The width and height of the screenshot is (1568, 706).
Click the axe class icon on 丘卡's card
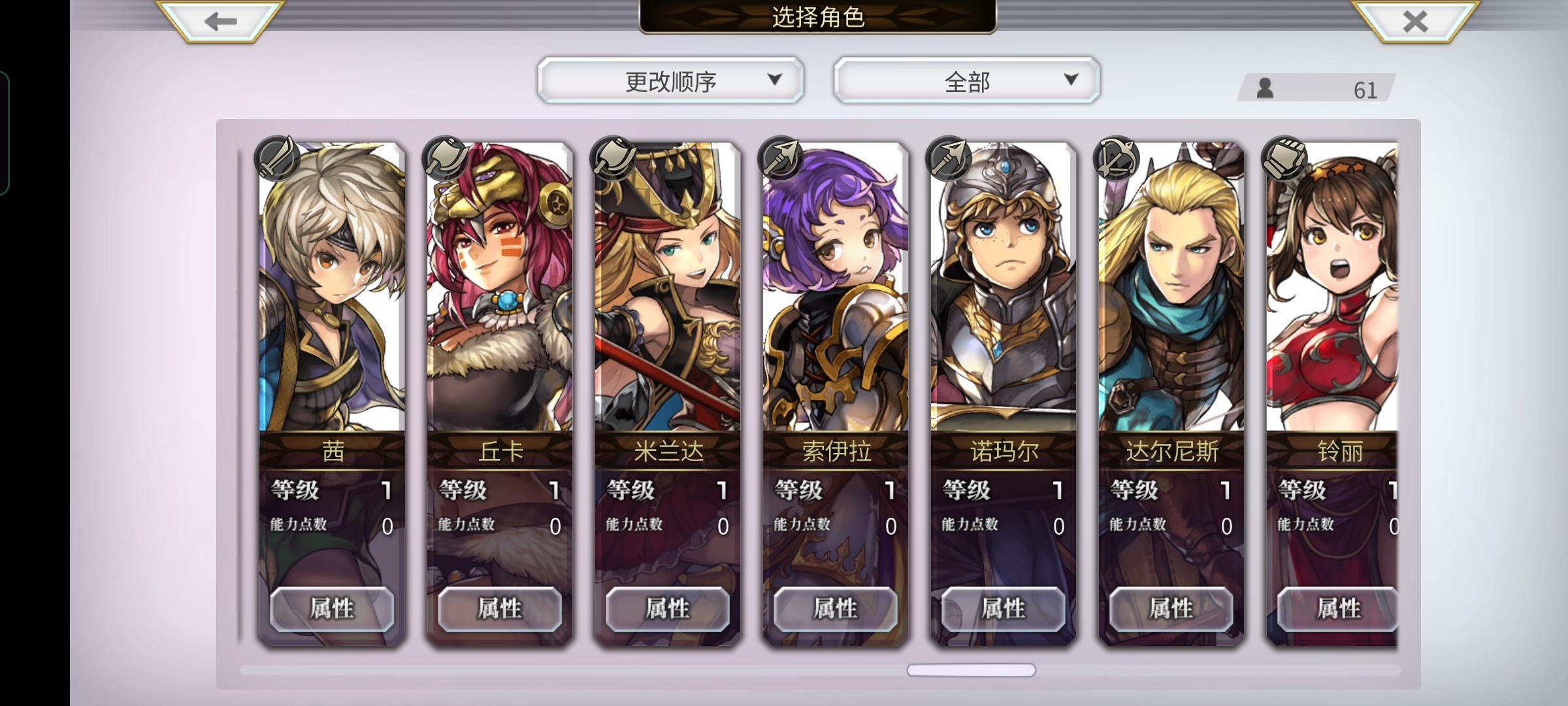point(446,158)
